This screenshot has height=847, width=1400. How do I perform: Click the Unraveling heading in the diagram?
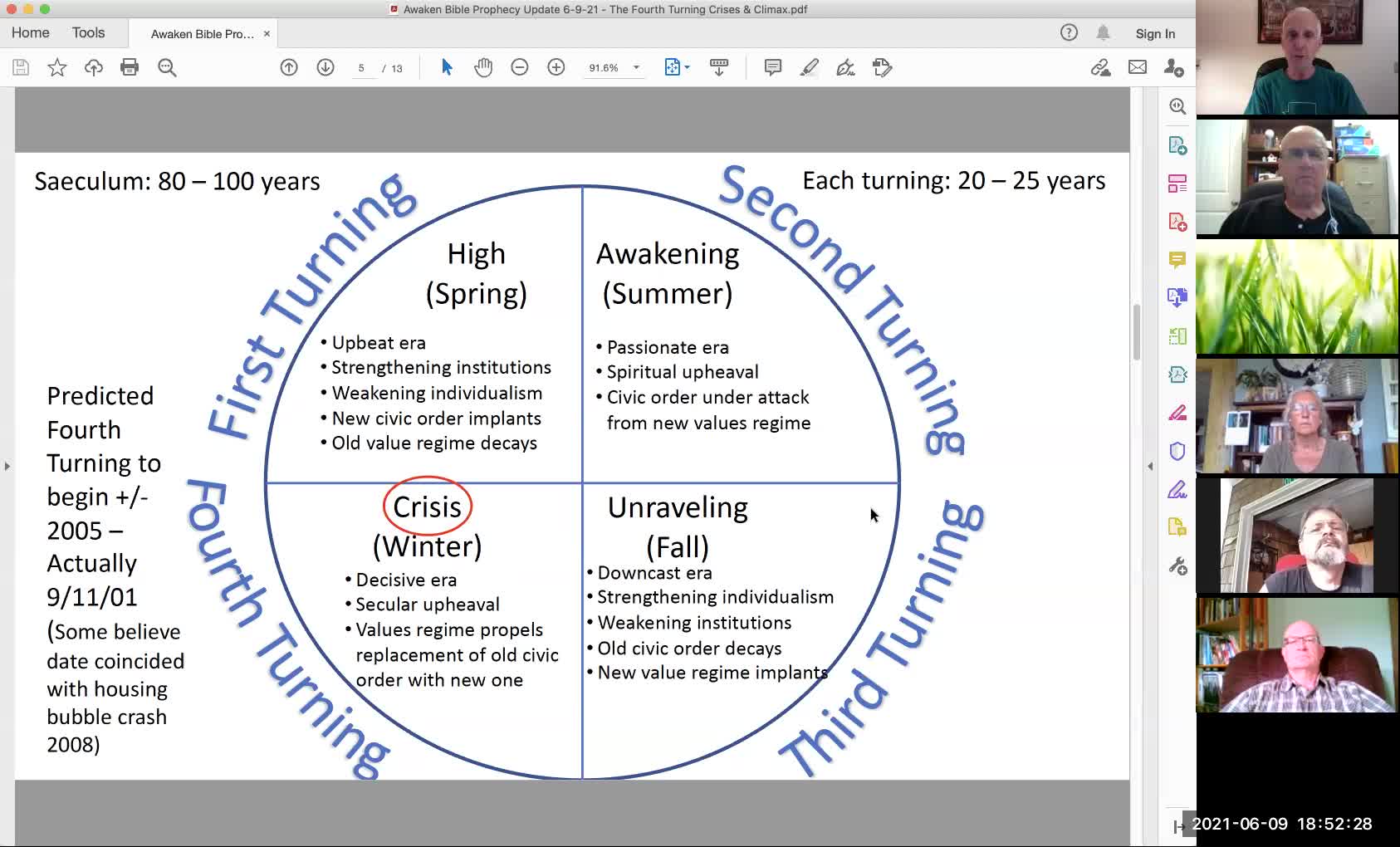coord(678,507)
